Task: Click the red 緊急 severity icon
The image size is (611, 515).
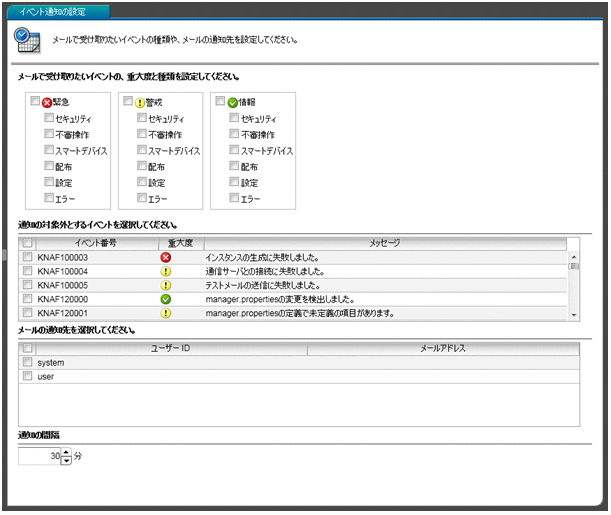Action: [x=47, y=103]
